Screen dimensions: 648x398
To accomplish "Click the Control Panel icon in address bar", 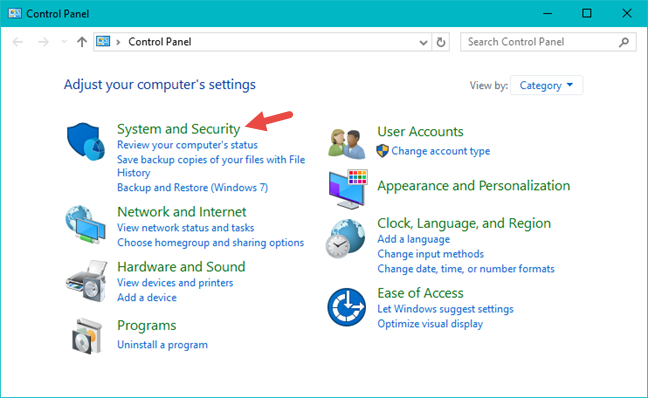I will click(x=103, y=41).
